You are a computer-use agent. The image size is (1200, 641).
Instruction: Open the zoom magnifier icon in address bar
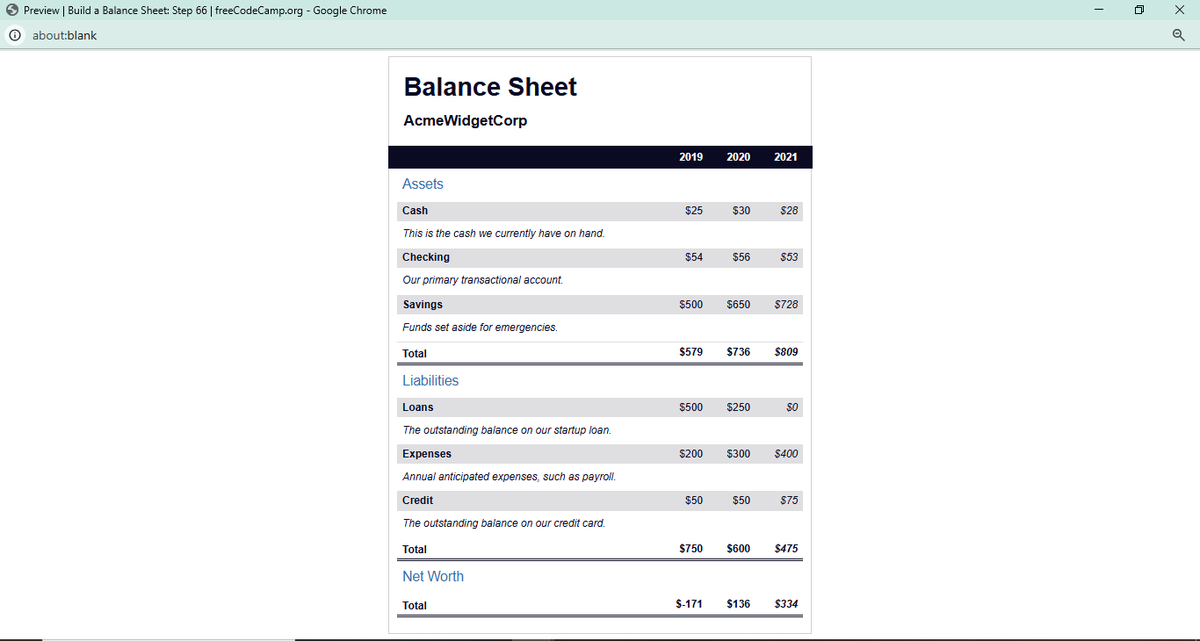click(1178, 35)
